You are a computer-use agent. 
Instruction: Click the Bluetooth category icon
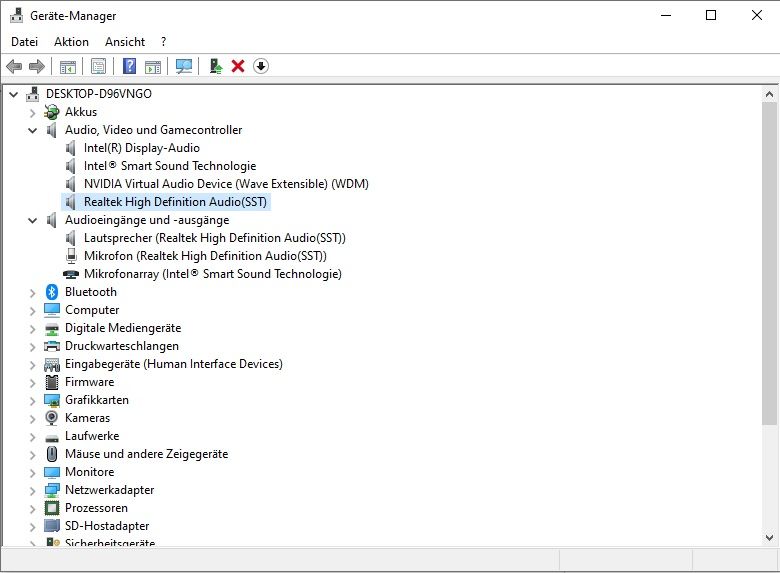[52, 292]
